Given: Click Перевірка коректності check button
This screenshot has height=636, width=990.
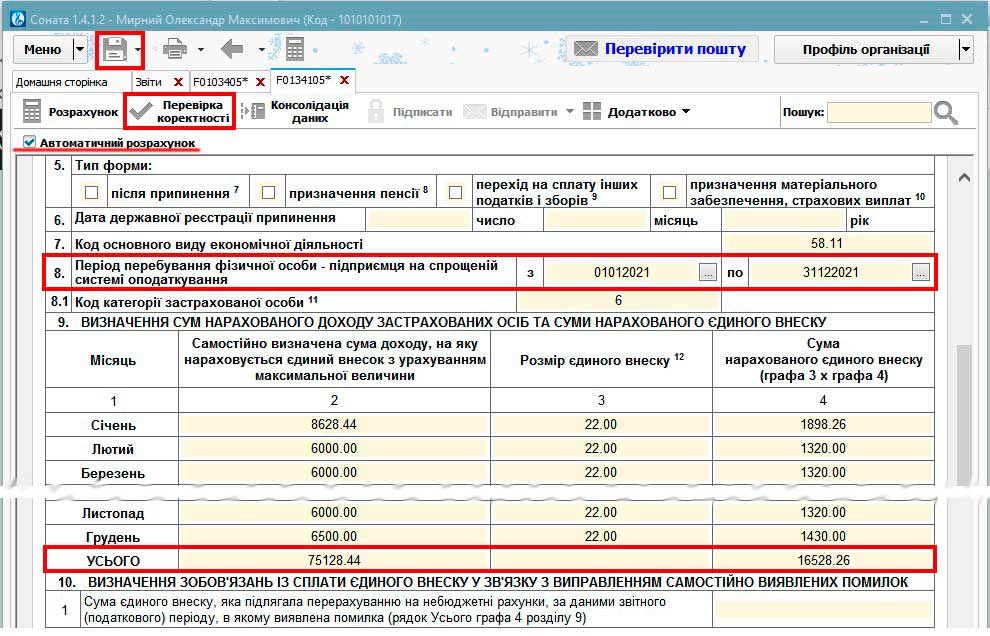Looking at the screenshot, I should [179, 111].
